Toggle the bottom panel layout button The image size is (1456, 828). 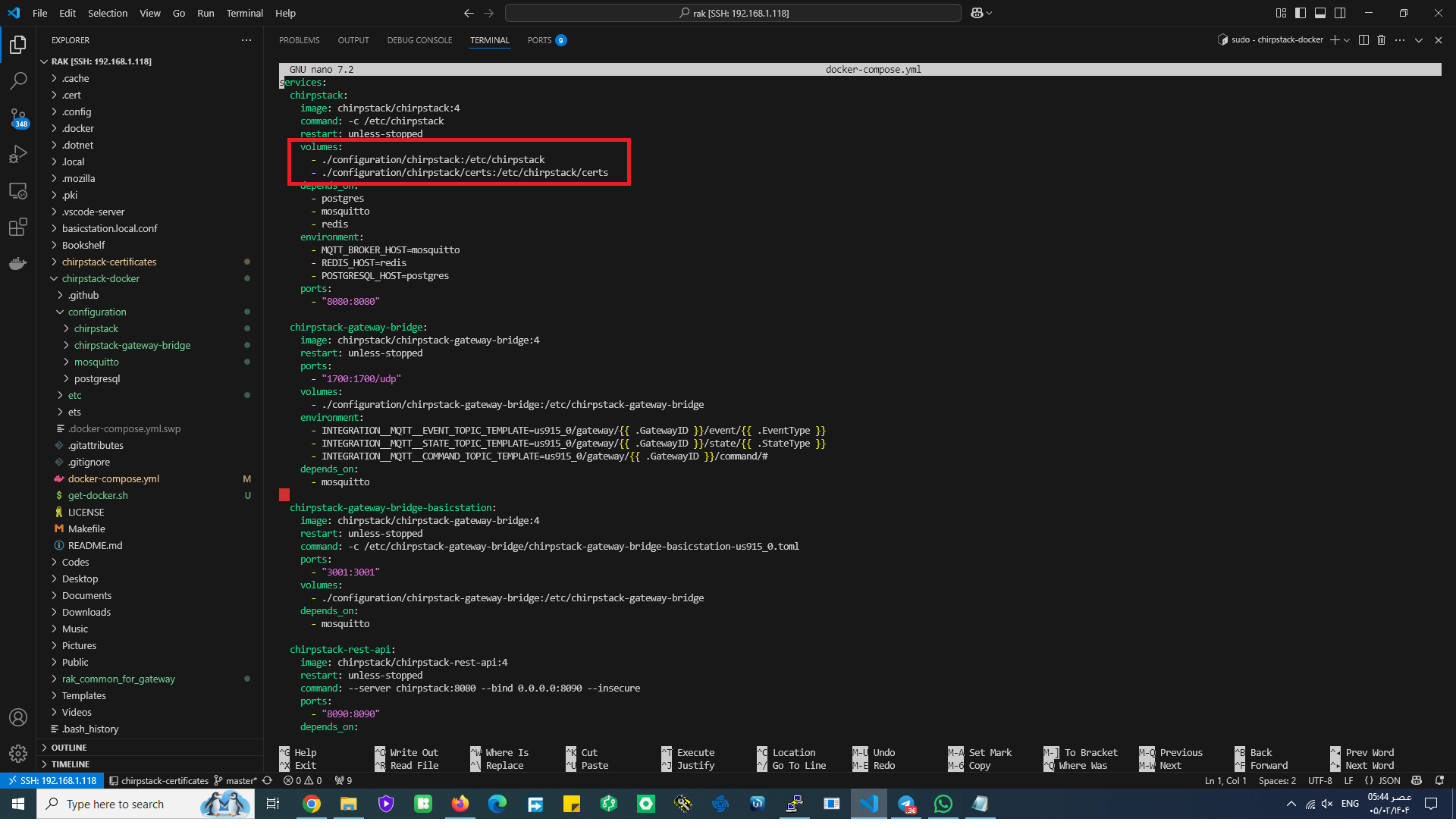pyautogui.click(x=1320, y=13)
